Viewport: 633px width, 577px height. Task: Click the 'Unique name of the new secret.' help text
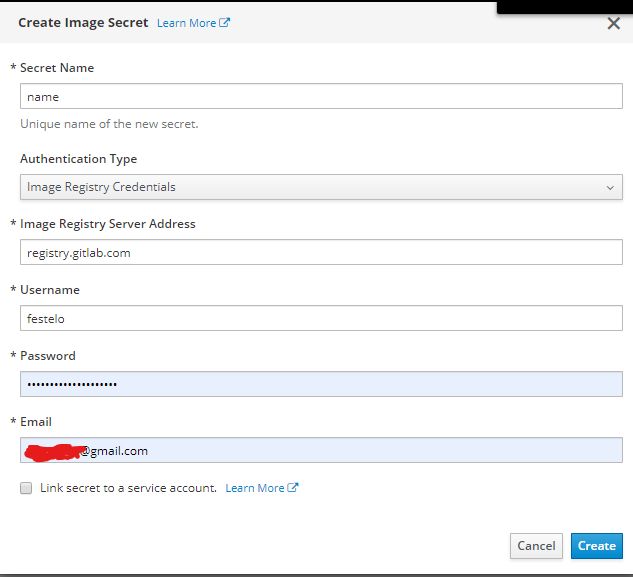click(x=109, y=124)
